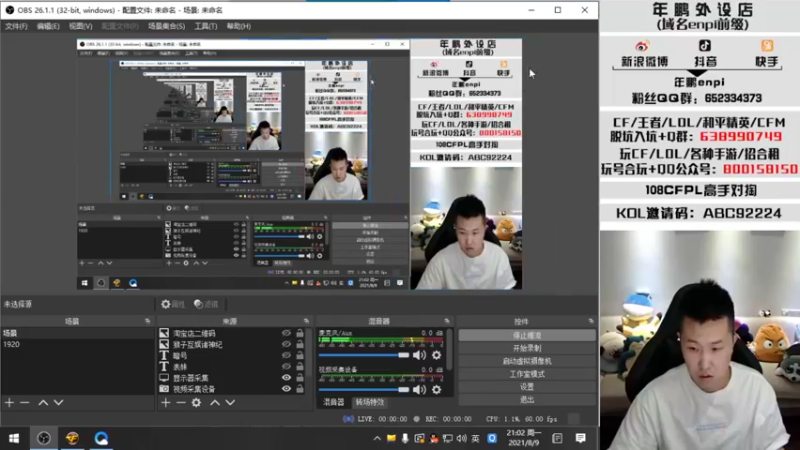
Task: Open the 文件(F) menu
Action: click(x=16, y=26)
